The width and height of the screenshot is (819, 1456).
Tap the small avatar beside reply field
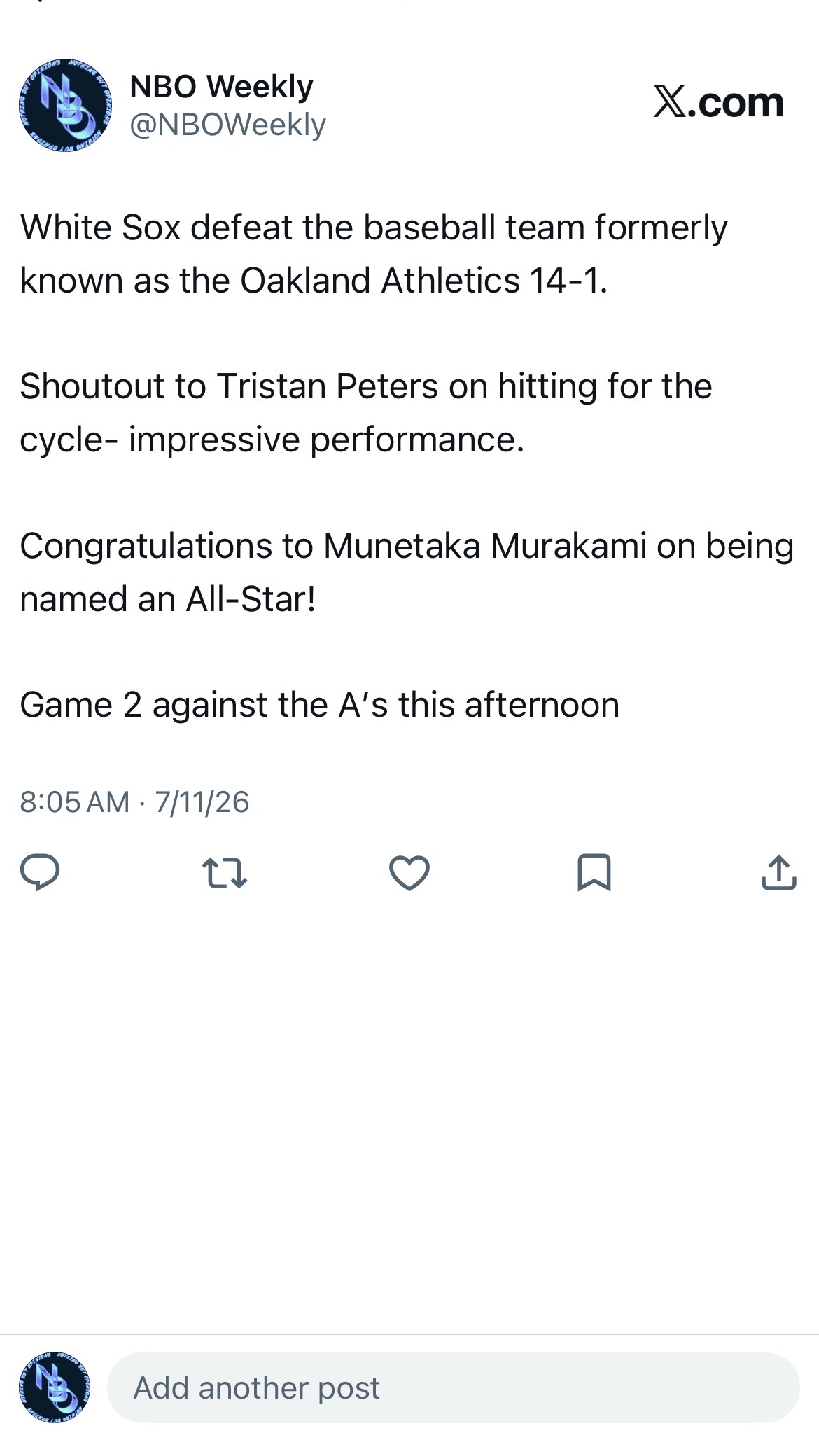55,1387
